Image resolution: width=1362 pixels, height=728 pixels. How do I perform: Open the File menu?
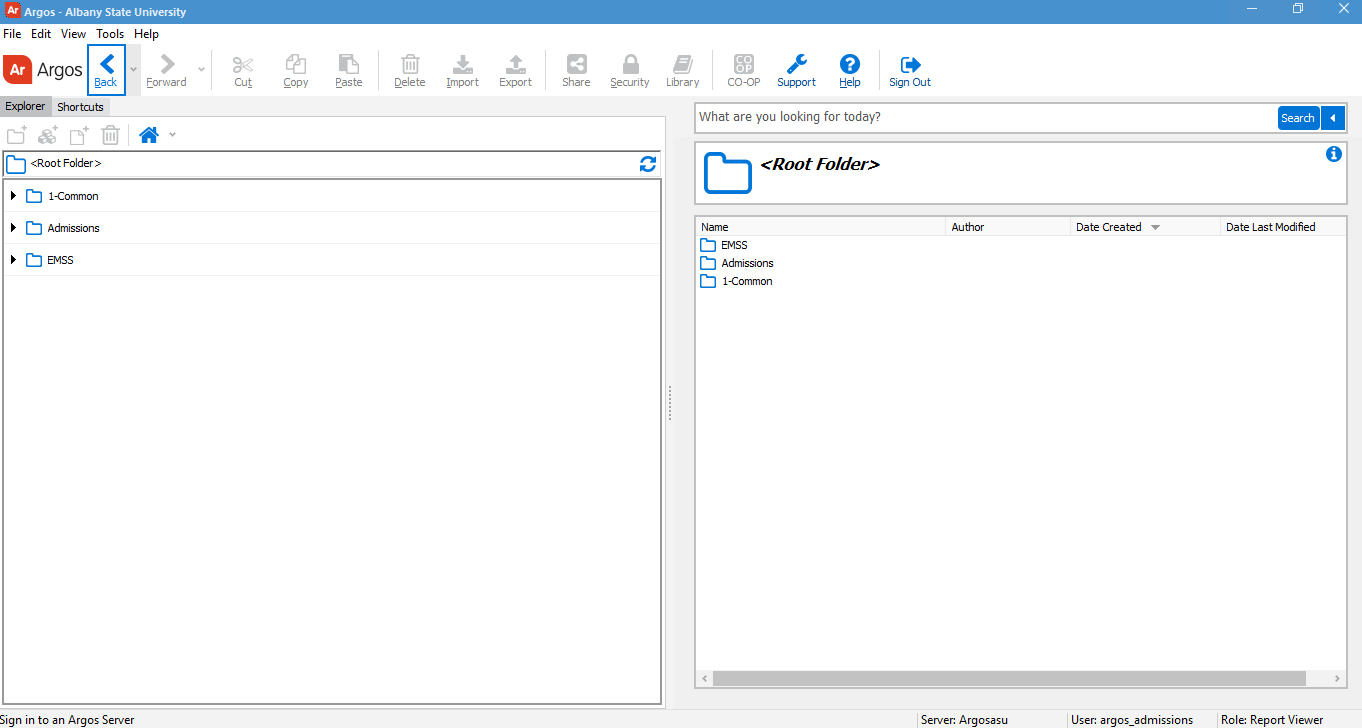tap(12, 34)
